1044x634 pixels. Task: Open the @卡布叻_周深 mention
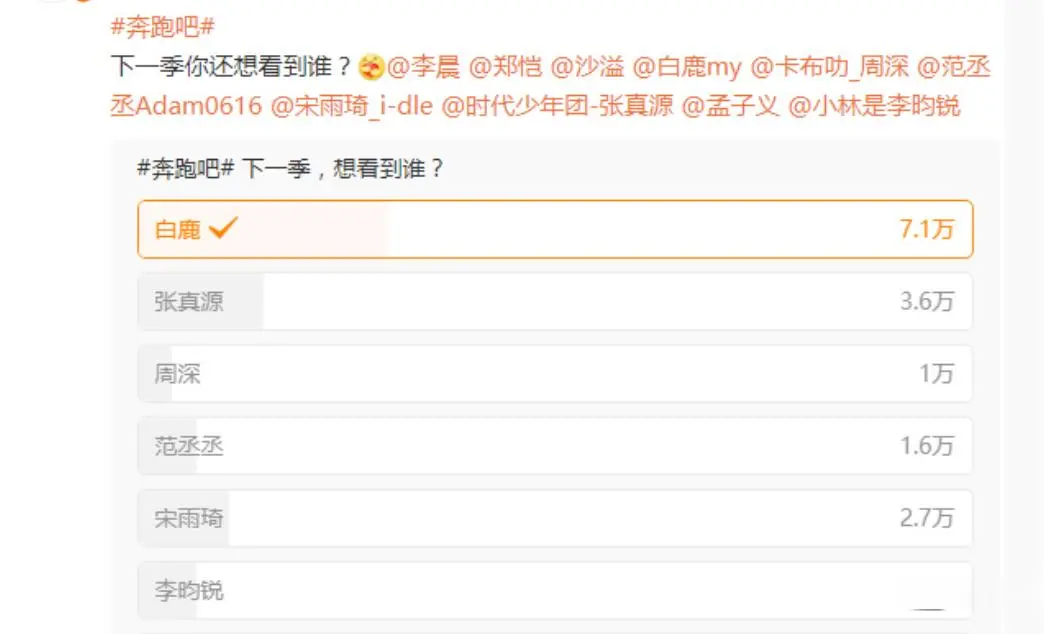click(x=830, y=67)
